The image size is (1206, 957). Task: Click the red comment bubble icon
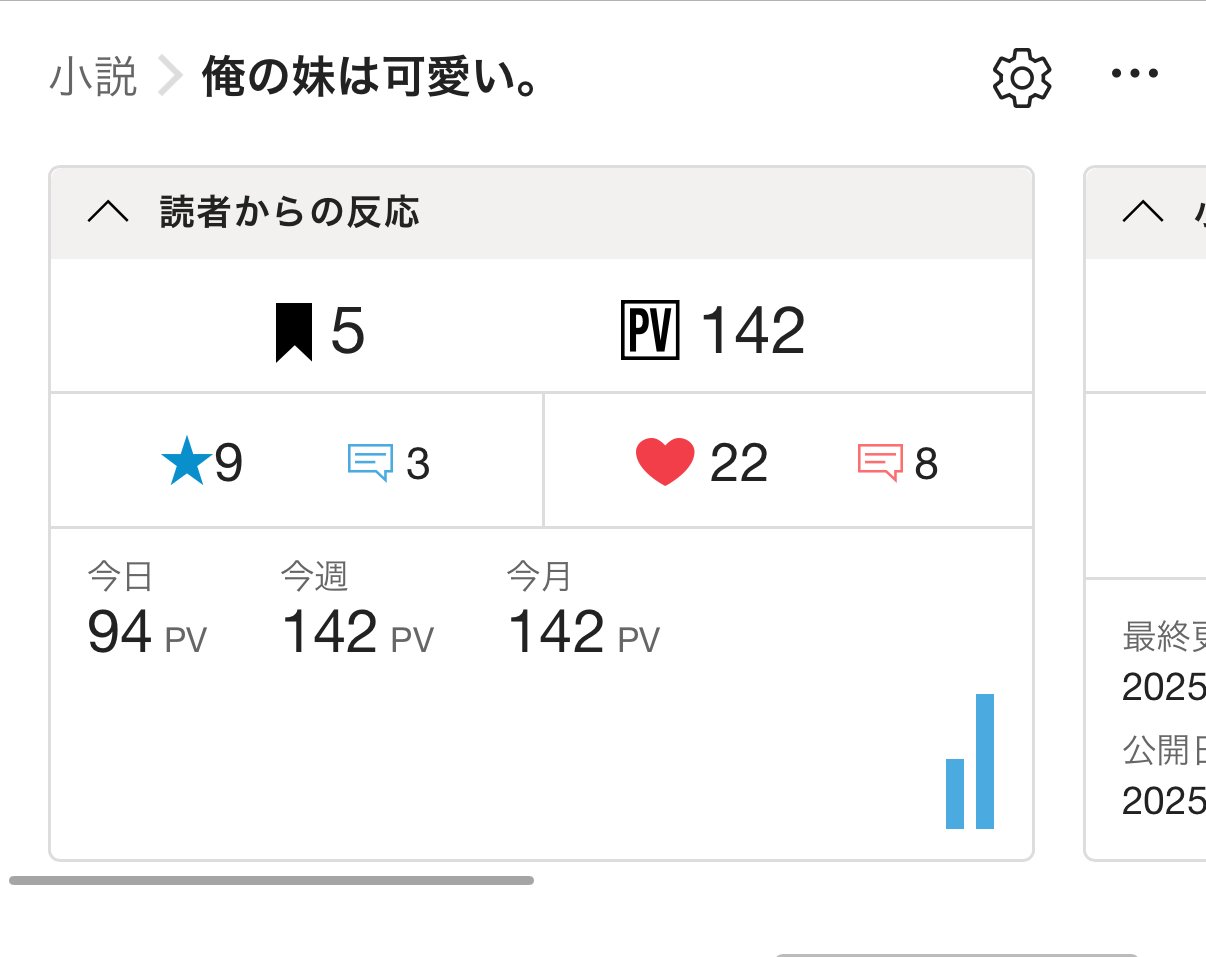click(880, 463)
